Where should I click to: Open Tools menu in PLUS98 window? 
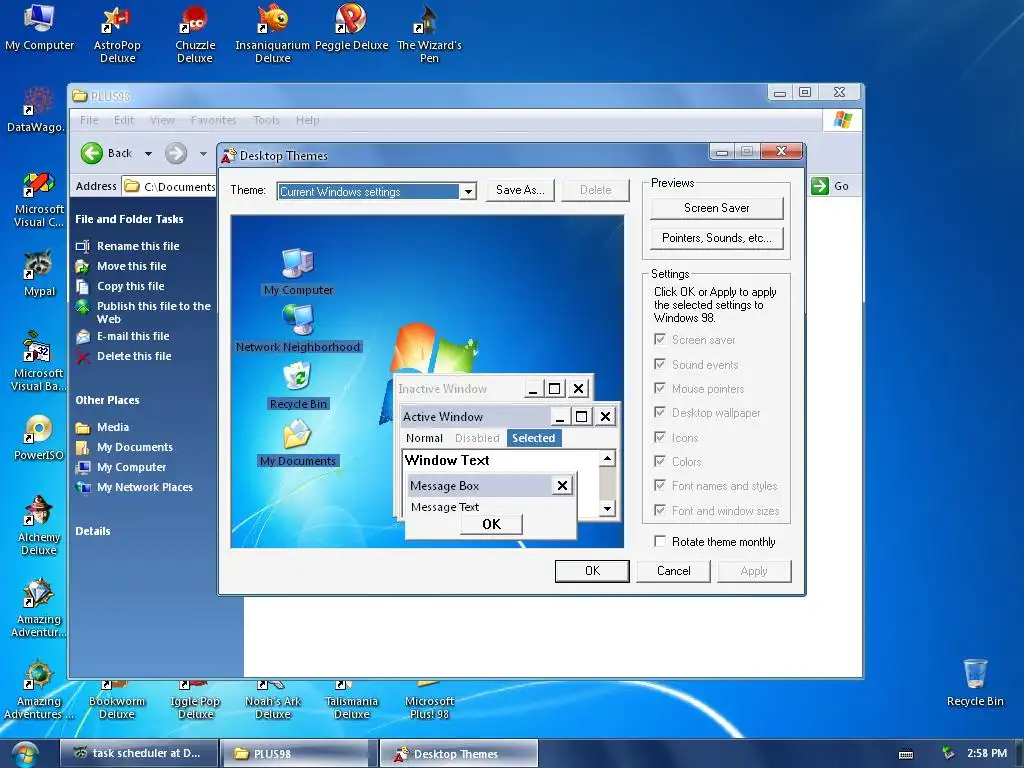(266, 120)
